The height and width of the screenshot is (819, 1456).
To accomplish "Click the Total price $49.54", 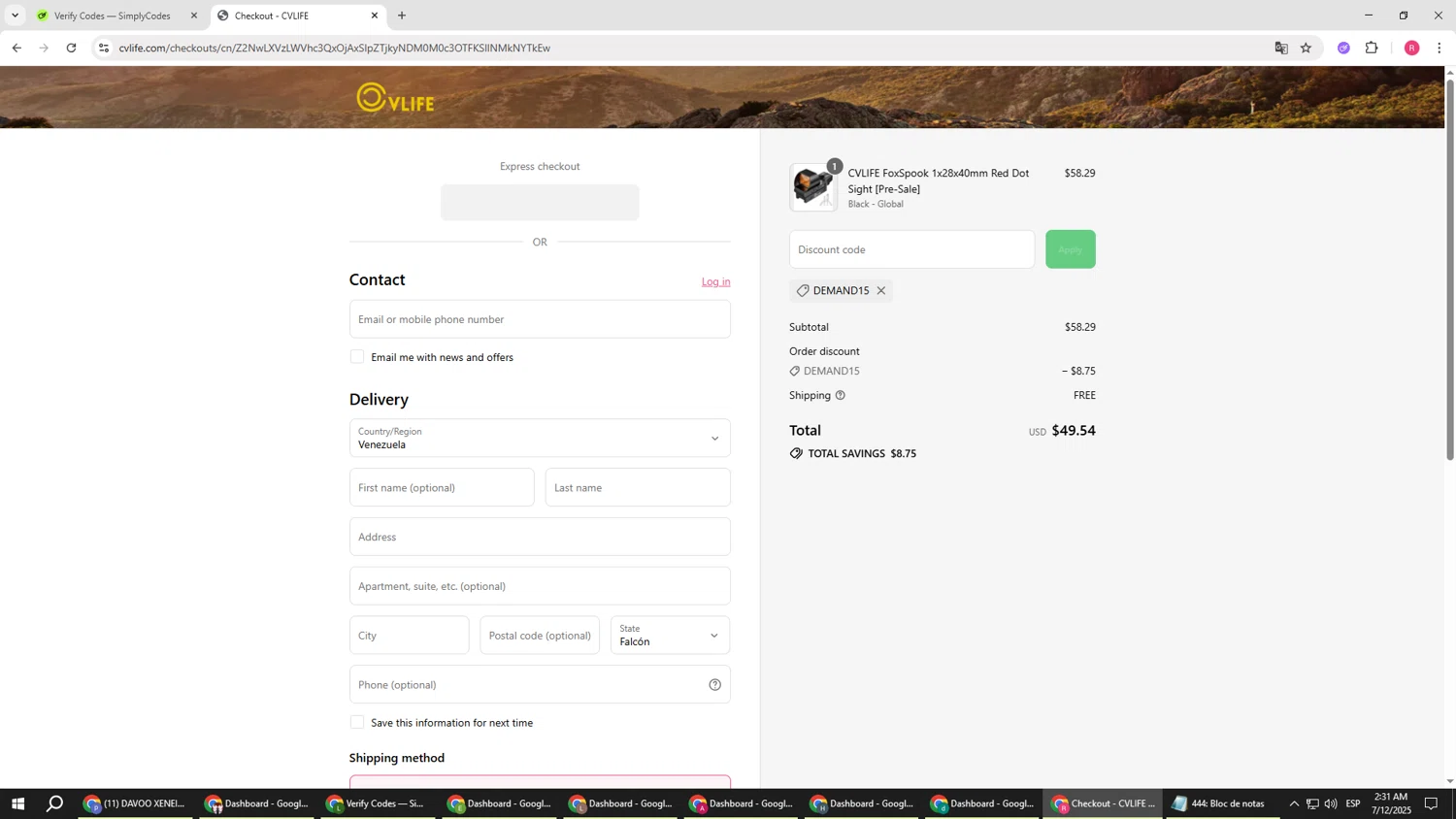I will (1074, 430).
